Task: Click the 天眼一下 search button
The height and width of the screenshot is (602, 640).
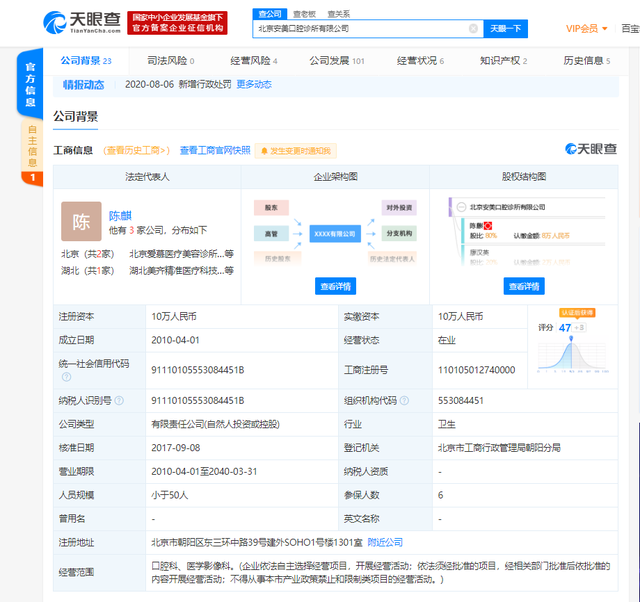Action: (505, 29)
